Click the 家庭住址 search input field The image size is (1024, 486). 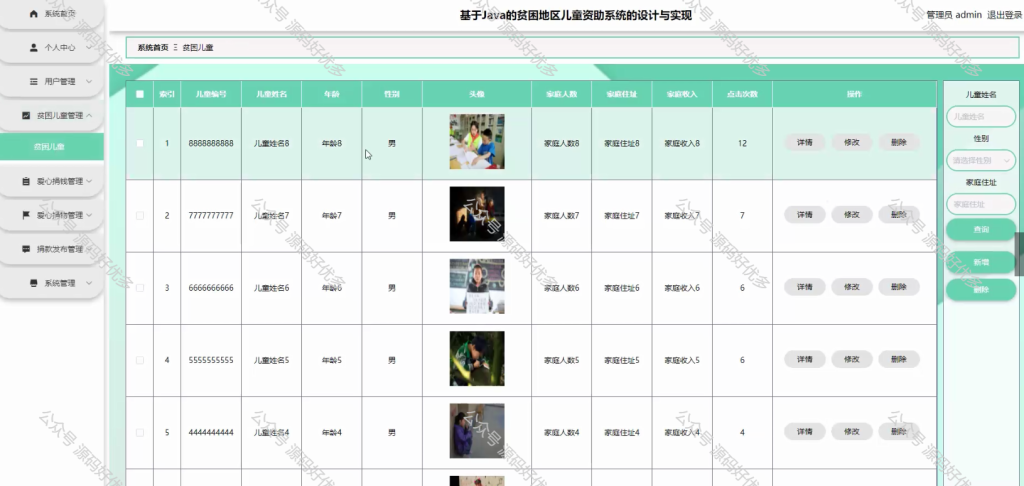981,204
